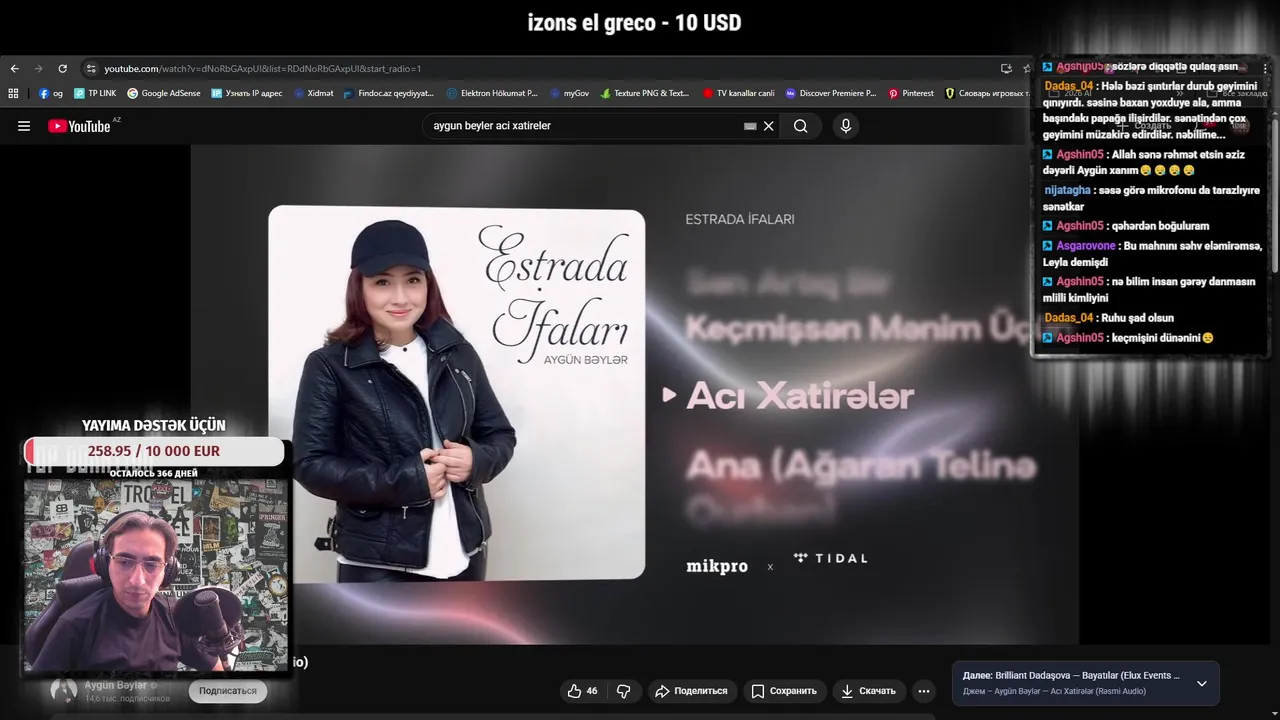The width and height of the screenshot is (1280, 720).
Task: Click Dadas_04 in 'Ruhu şad olsun' message
Action: (x=1069, y=318)
